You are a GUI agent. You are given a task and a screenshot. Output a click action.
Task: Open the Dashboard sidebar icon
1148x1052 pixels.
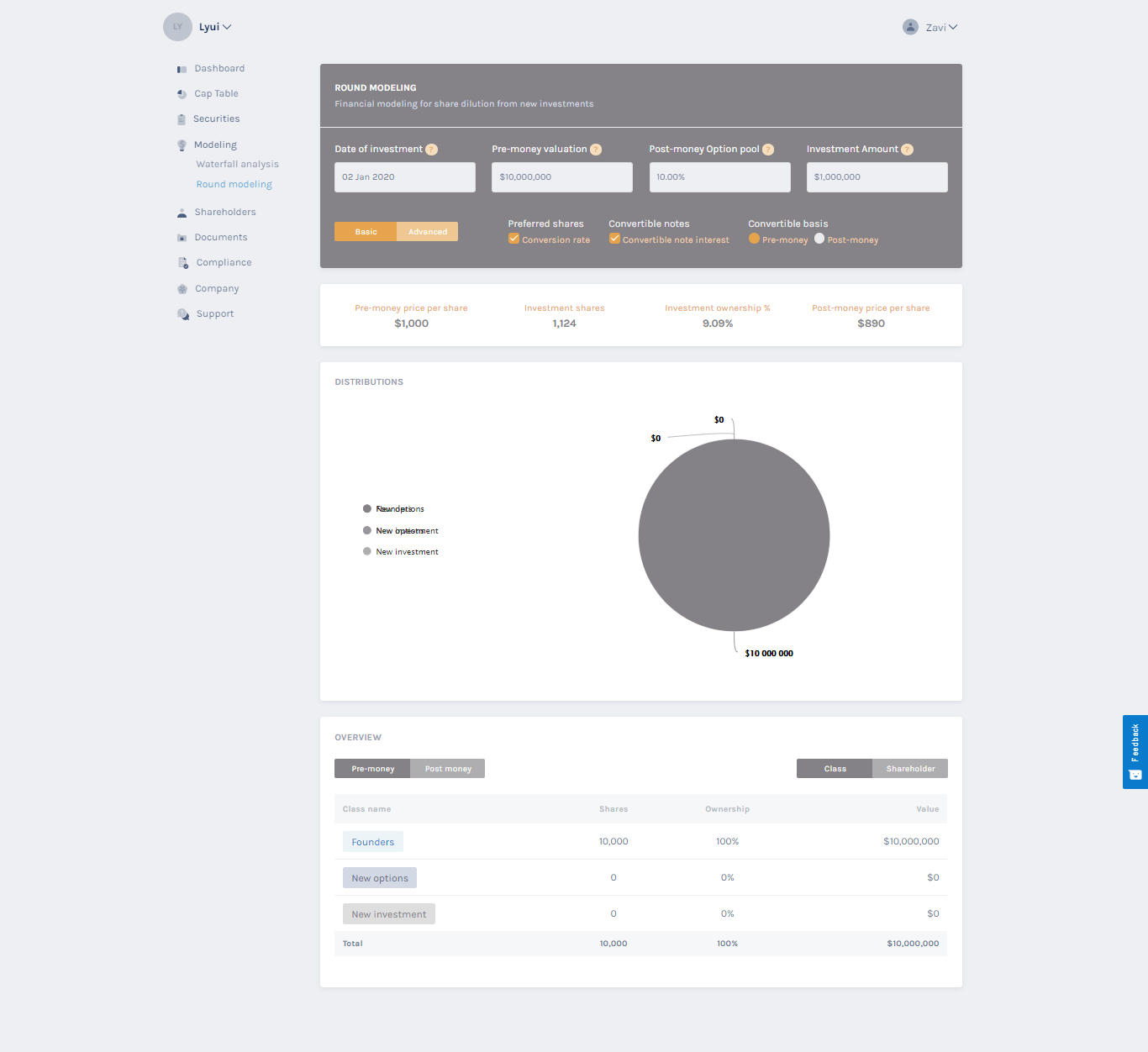[182, 69]
